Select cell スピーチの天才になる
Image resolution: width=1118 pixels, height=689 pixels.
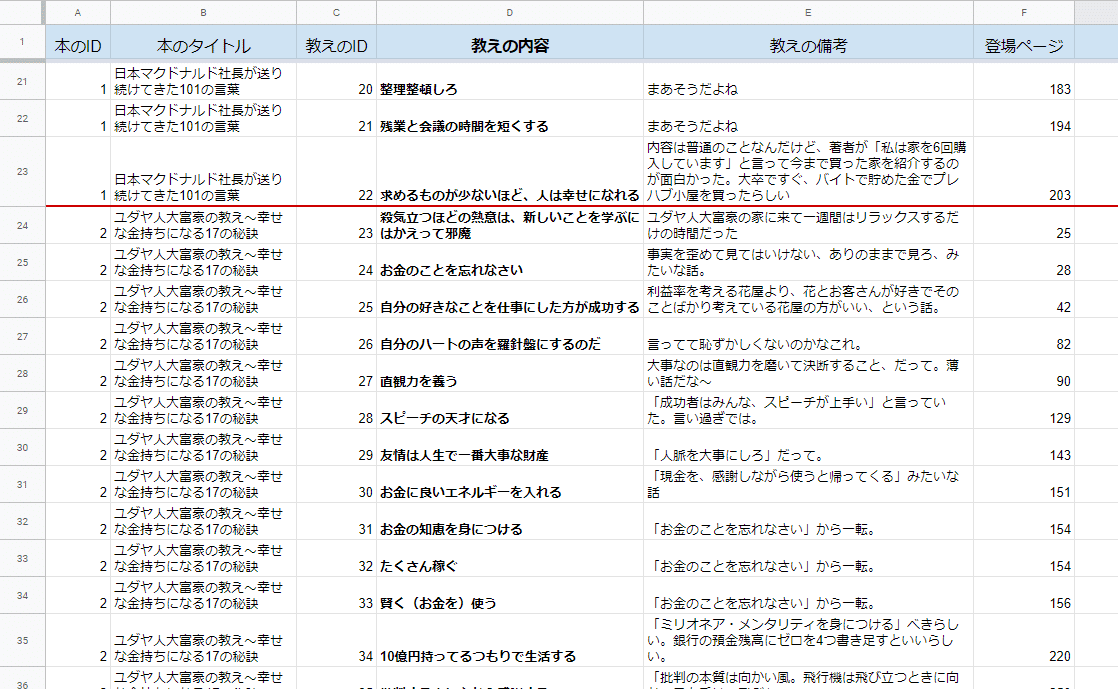[510, 411]
